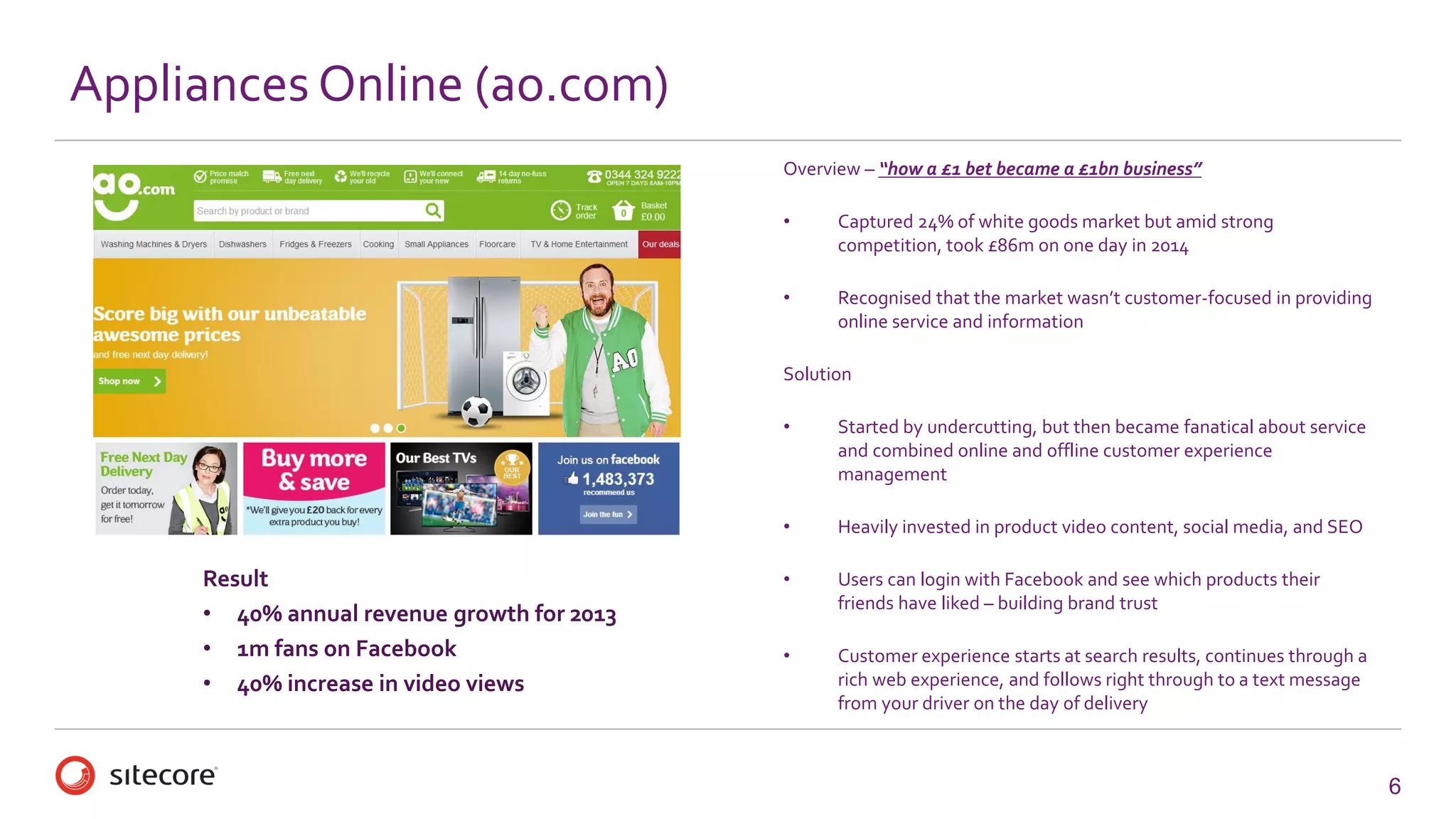Open the Cooking menu item
Screen dimensions: 1456x819
point(378,245)
